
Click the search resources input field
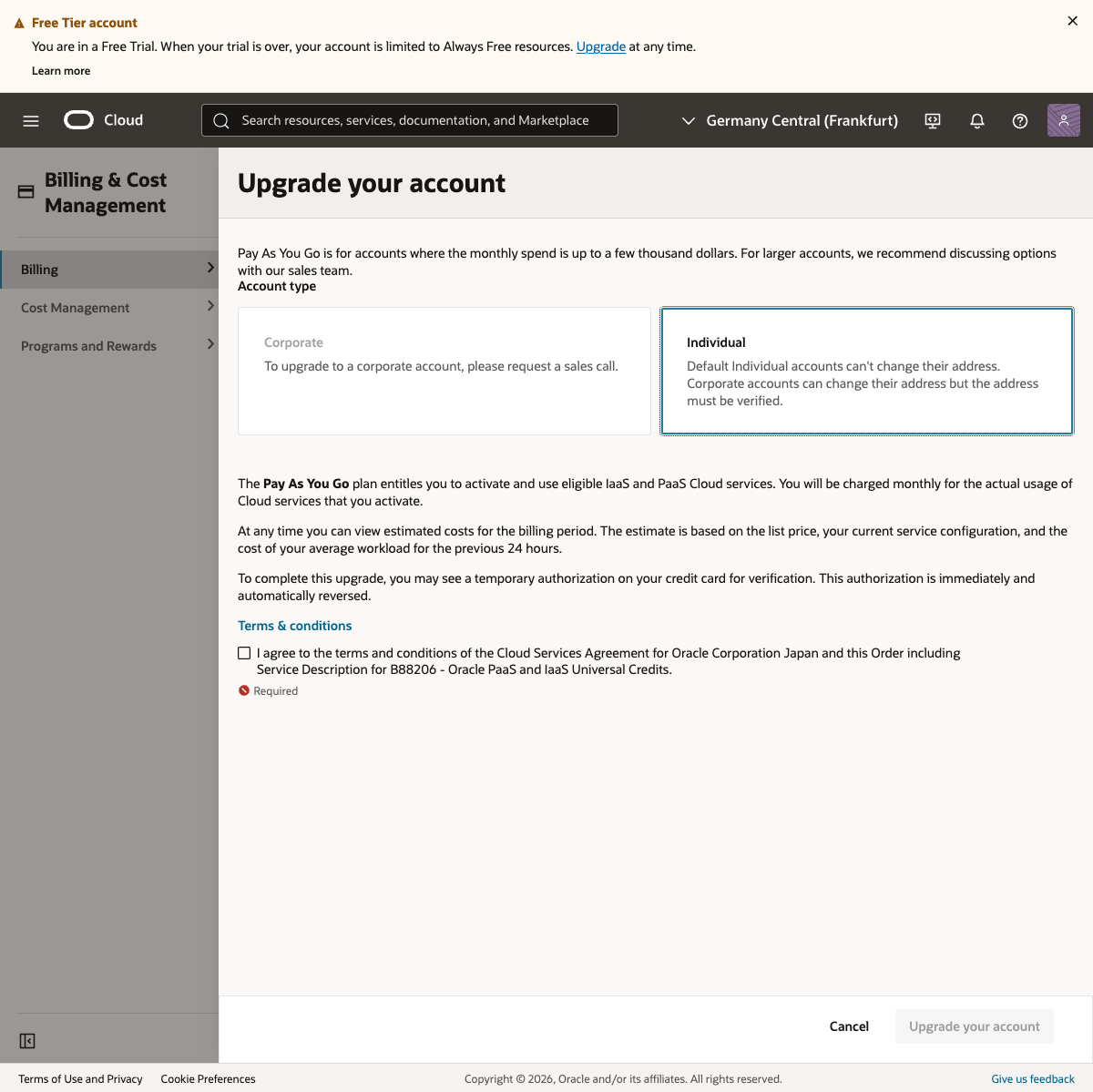coord(414,120)
